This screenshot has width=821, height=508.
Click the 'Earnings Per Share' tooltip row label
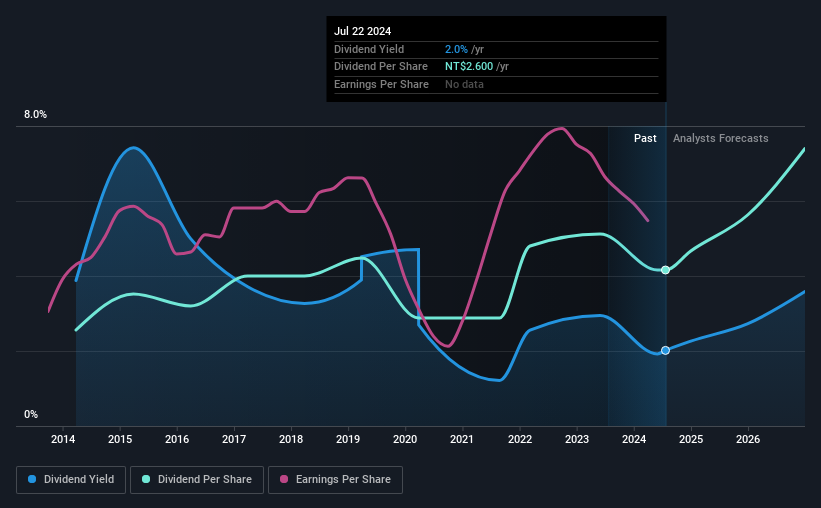(x=381, y=84)
